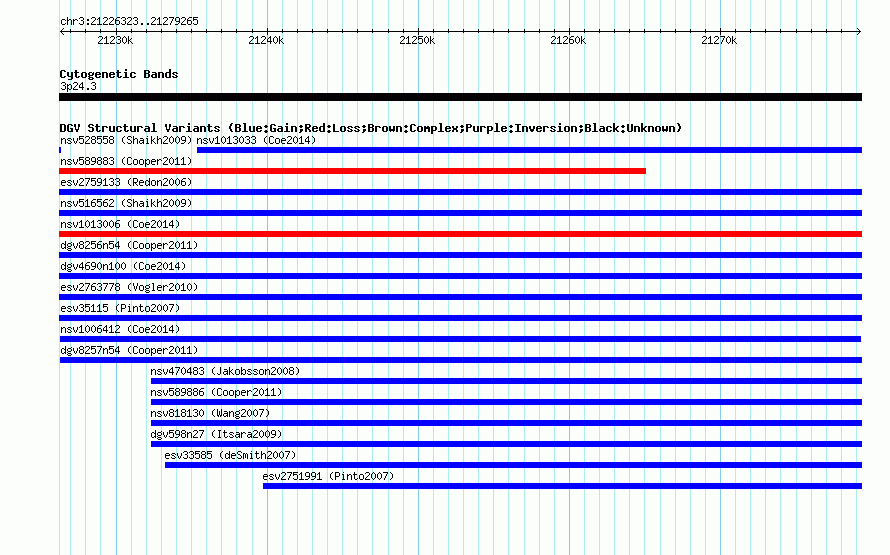The image size is (890, 555).
Task: Click the red loss bar of nsv1013006
Action: (460, 234)
